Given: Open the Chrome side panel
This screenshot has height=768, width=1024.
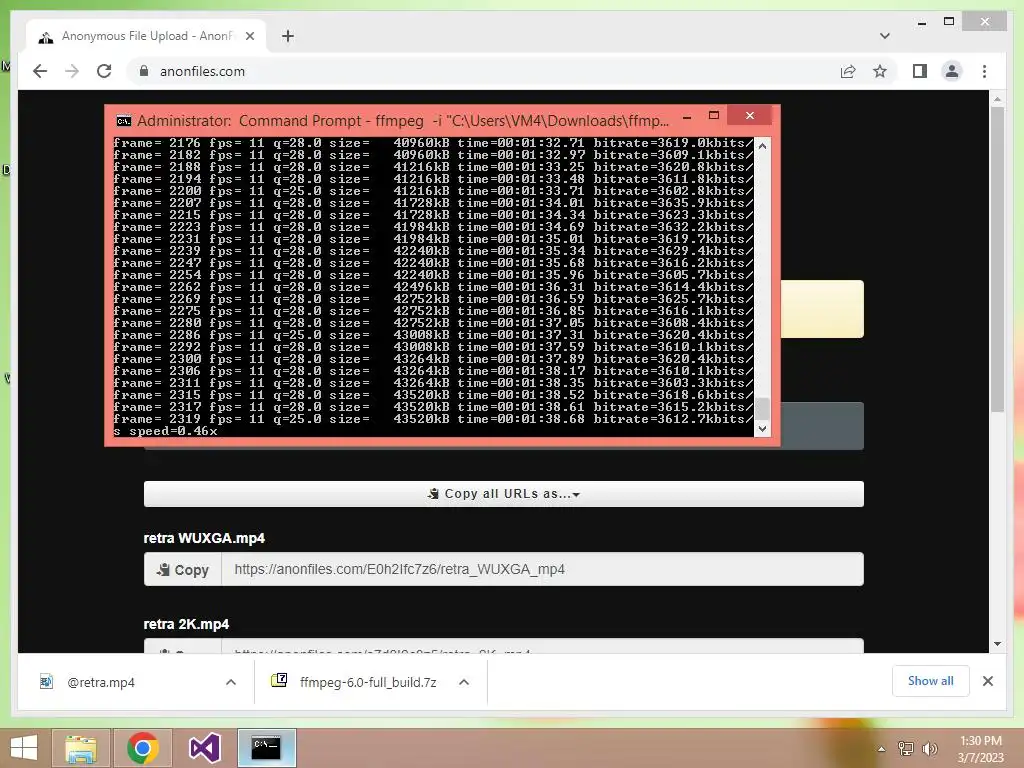Looking at the screenshot, I should click(x=920, y=71).
